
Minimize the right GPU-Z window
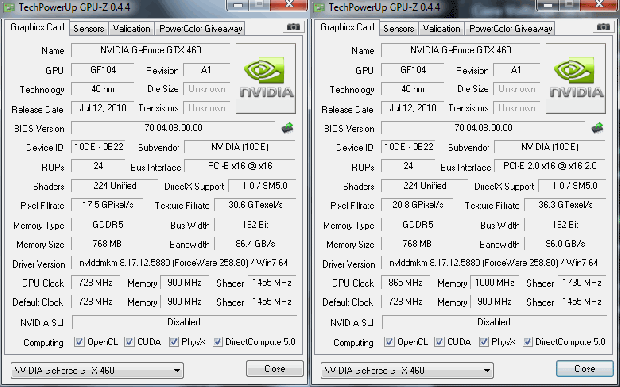(548, 5)
